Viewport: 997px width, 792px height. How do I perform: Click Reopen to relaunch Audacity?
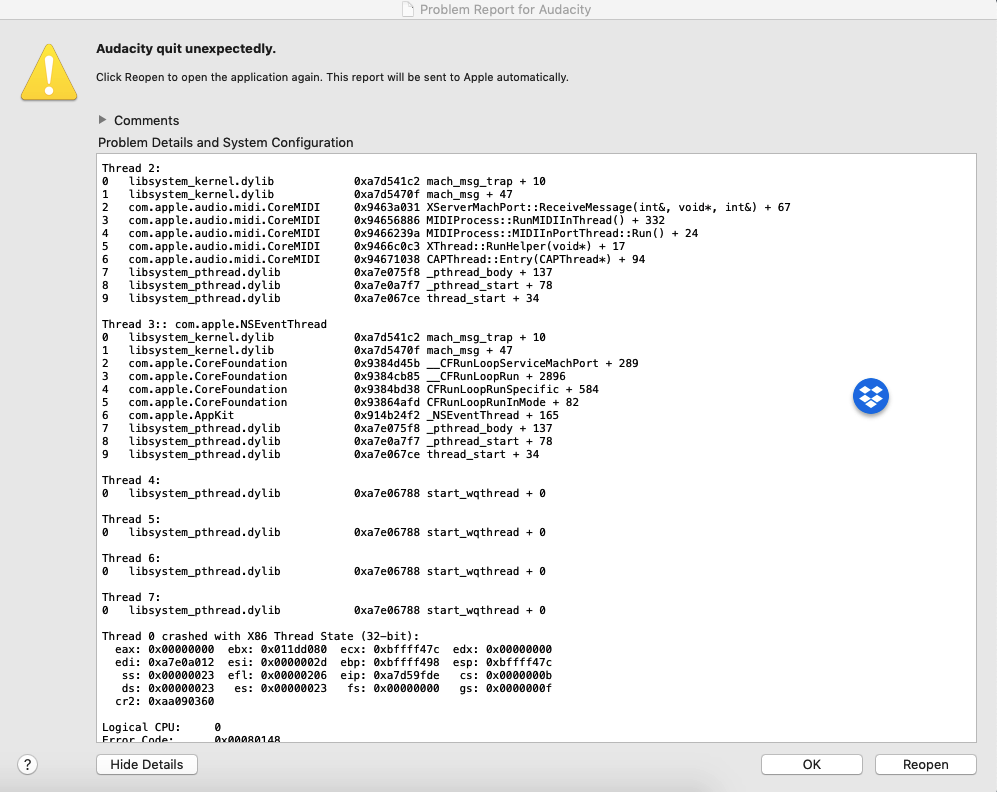point(925,765)
